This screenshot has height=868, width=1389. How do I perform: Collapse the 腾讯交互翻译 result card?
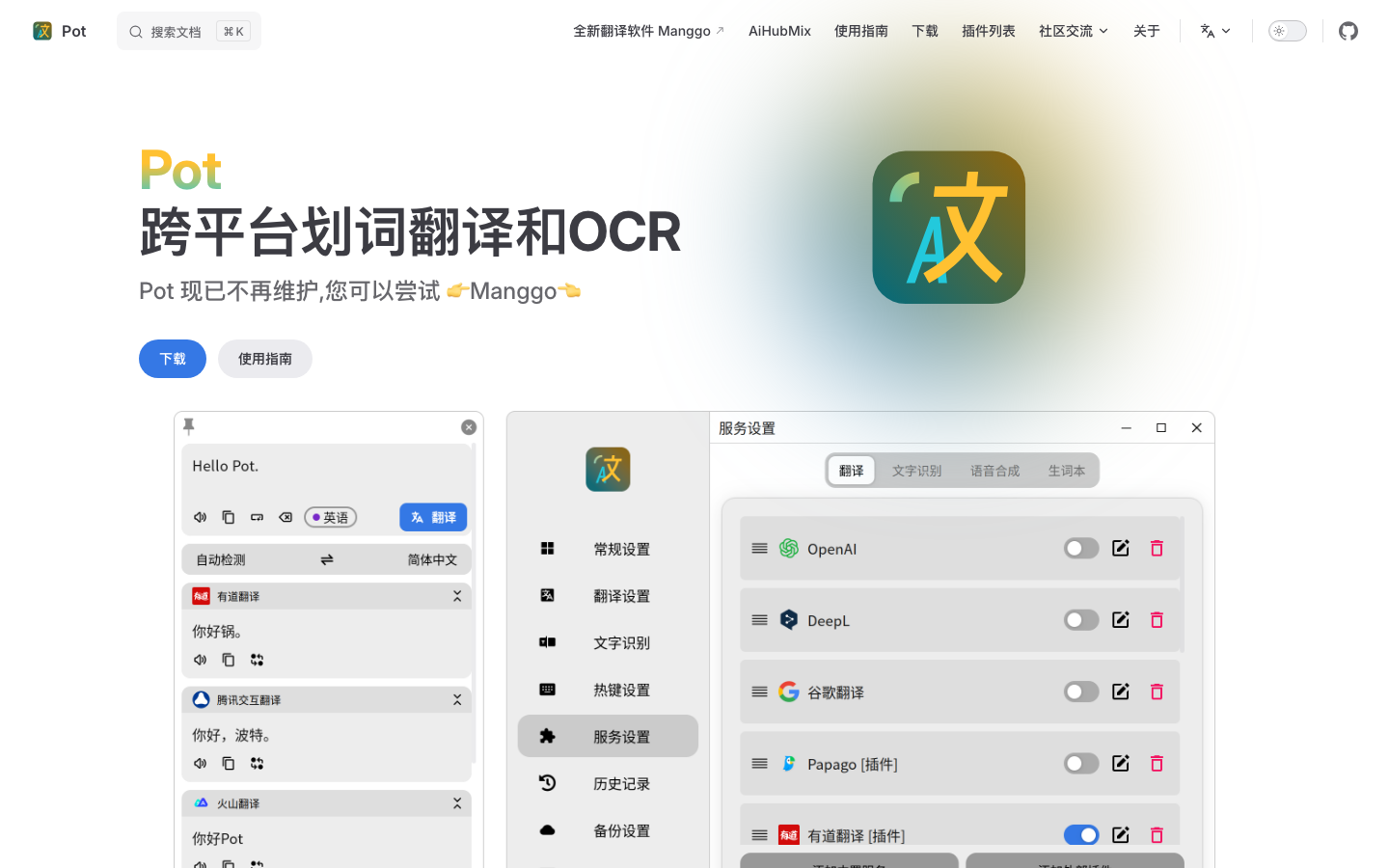(457, 700)
